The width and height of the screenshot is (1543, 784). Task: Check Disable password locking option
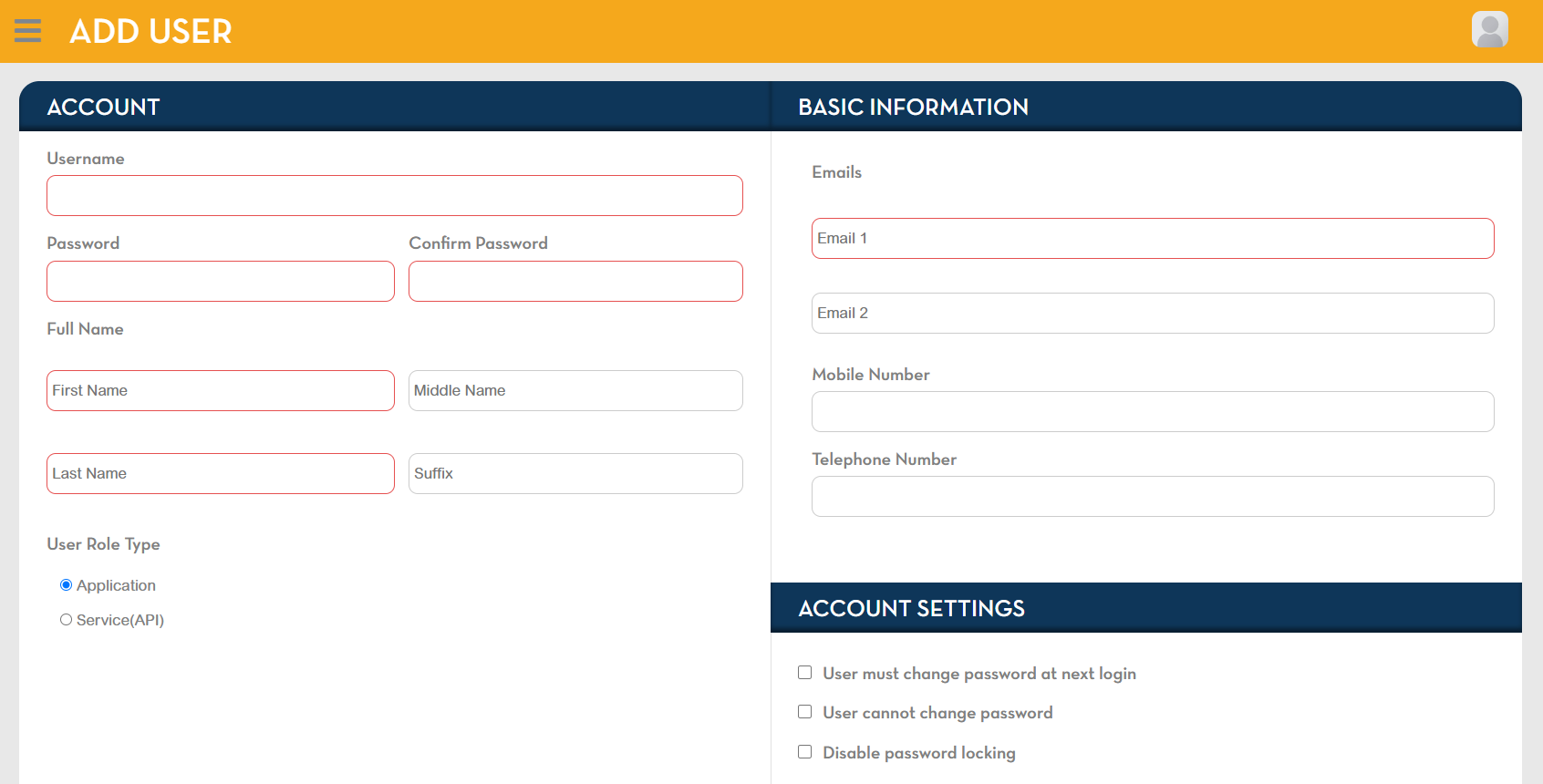[804, 752]
